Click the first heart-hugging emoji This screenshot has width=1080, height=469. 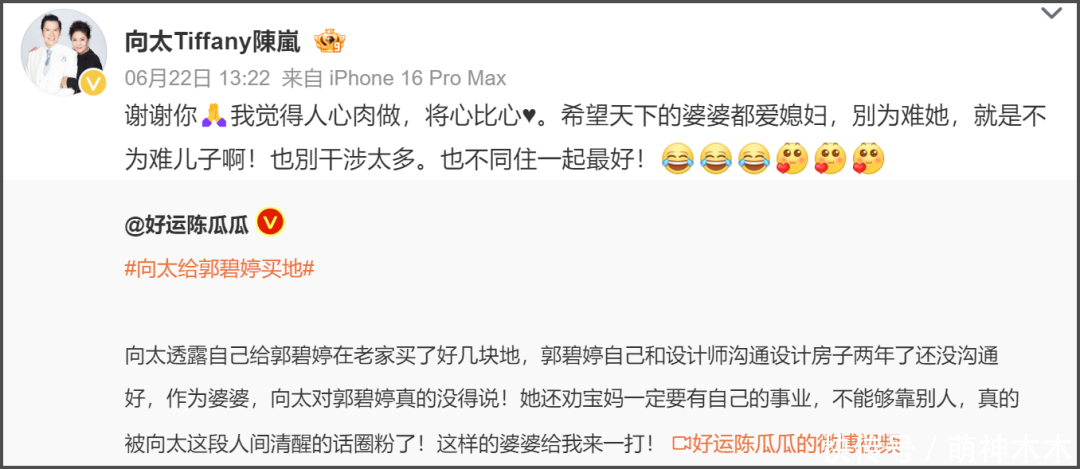[791, 160]
